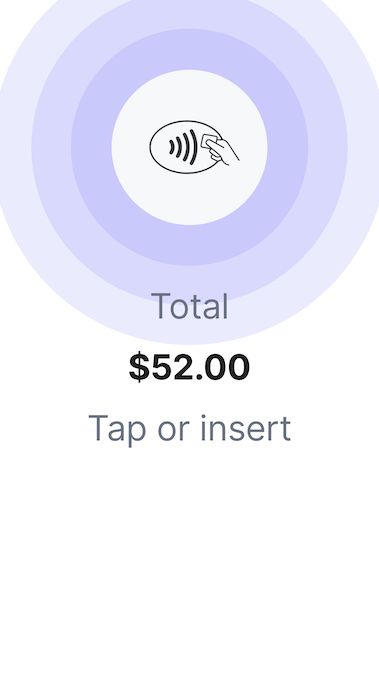Click empty white area below prompt

coord(189,558)
